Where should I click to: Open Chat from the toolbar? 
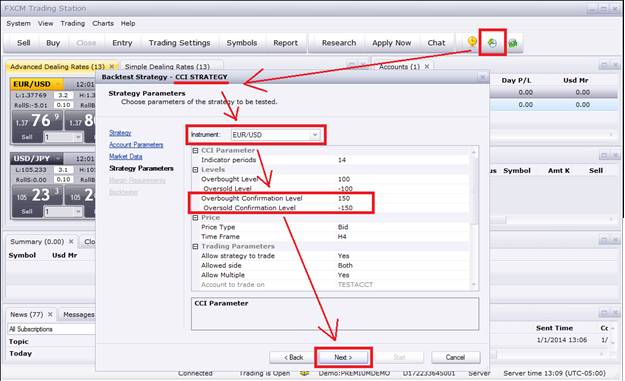pyautogui.click(x=436, y=43)
